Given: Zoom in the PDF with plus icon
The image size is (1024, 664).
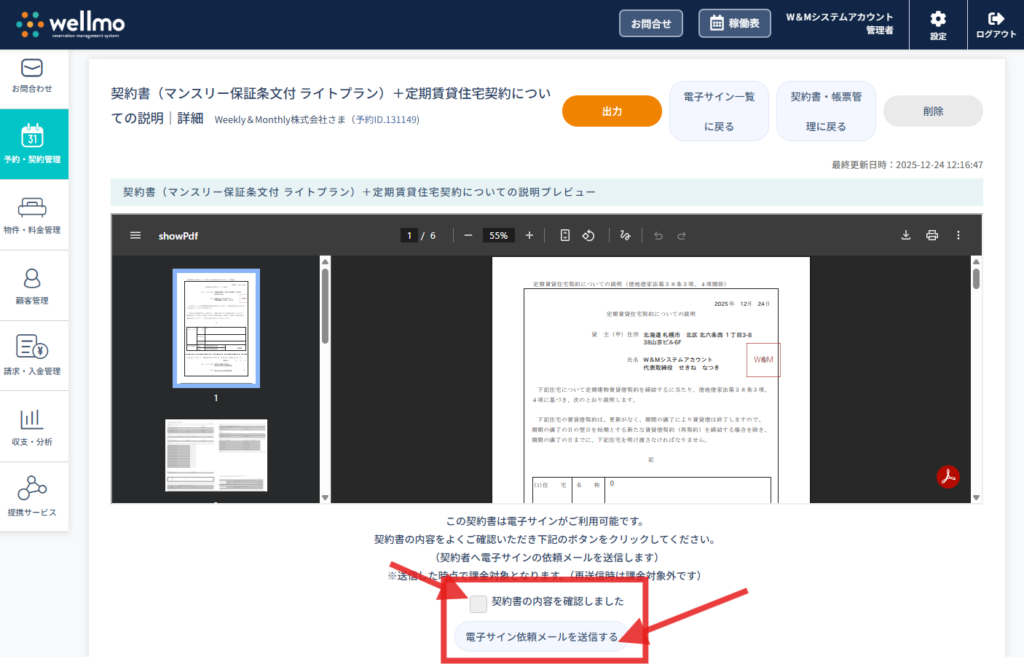Looking at the screenshot, I should point(529,236).
